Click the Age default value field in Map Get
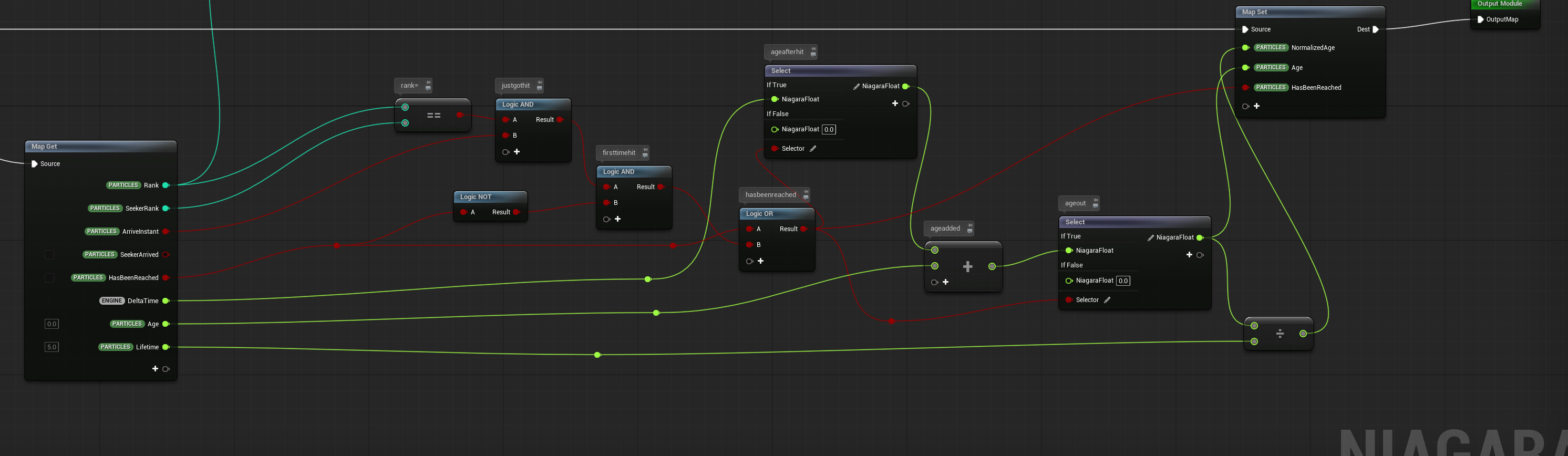The height and width of the screenshot is (456, 1568). click(x=51, y=324)
